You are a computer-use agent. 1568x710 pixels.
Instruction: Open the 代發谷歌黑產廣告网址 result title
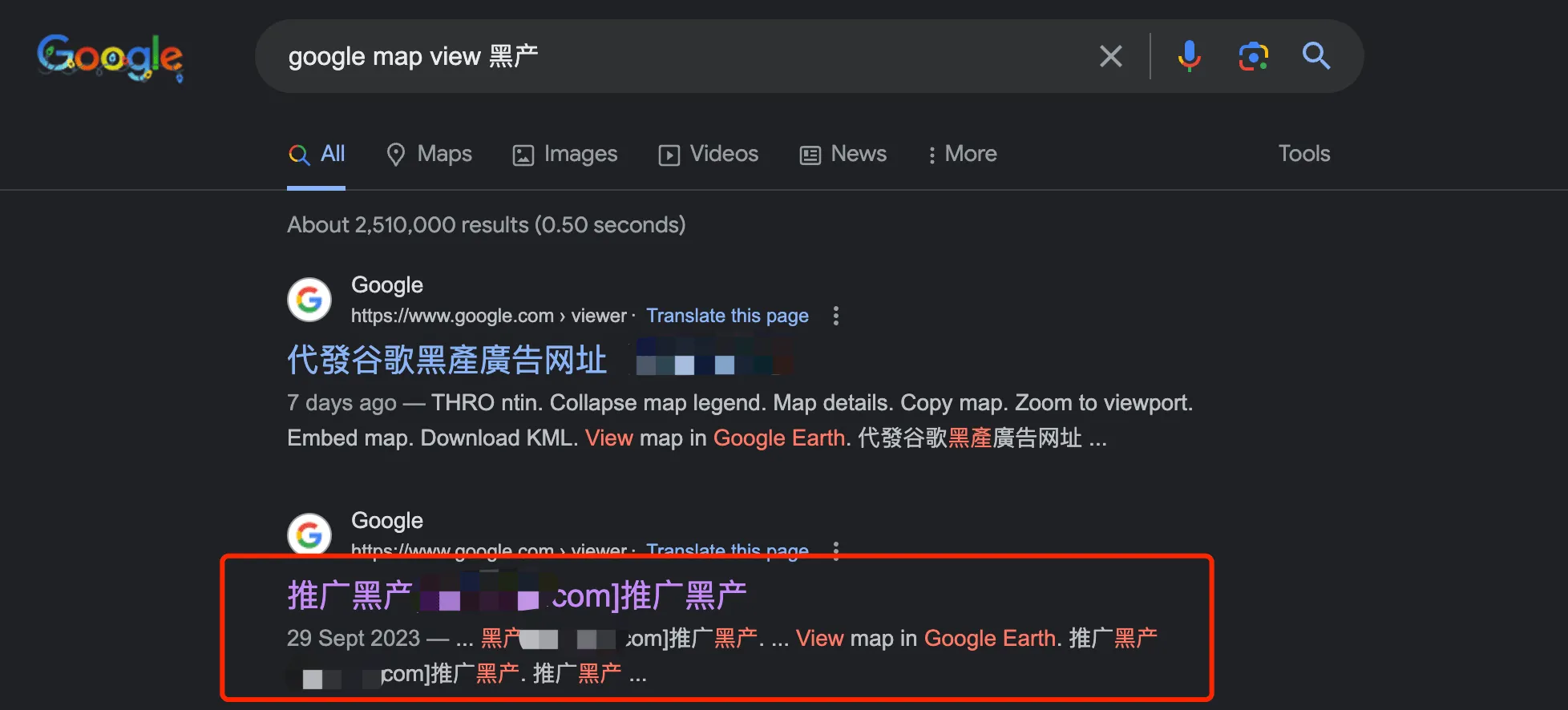(x=447, y=360)
